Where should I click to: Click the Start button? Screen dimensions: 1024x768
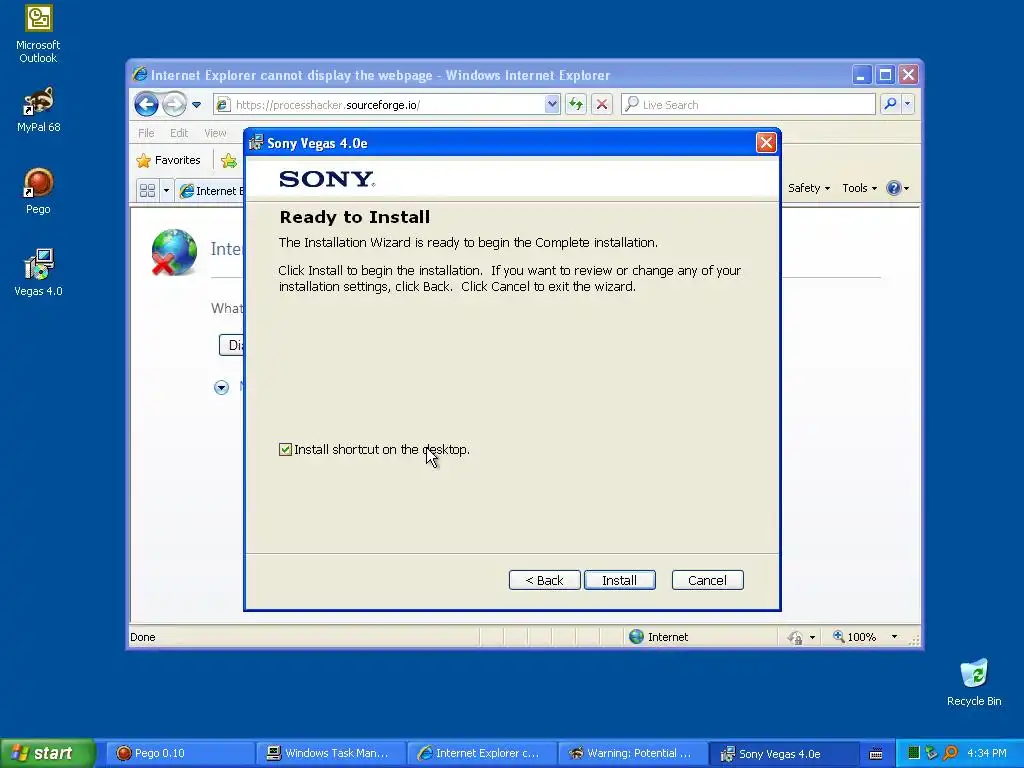pyautogui.click(x=47, y=753)
